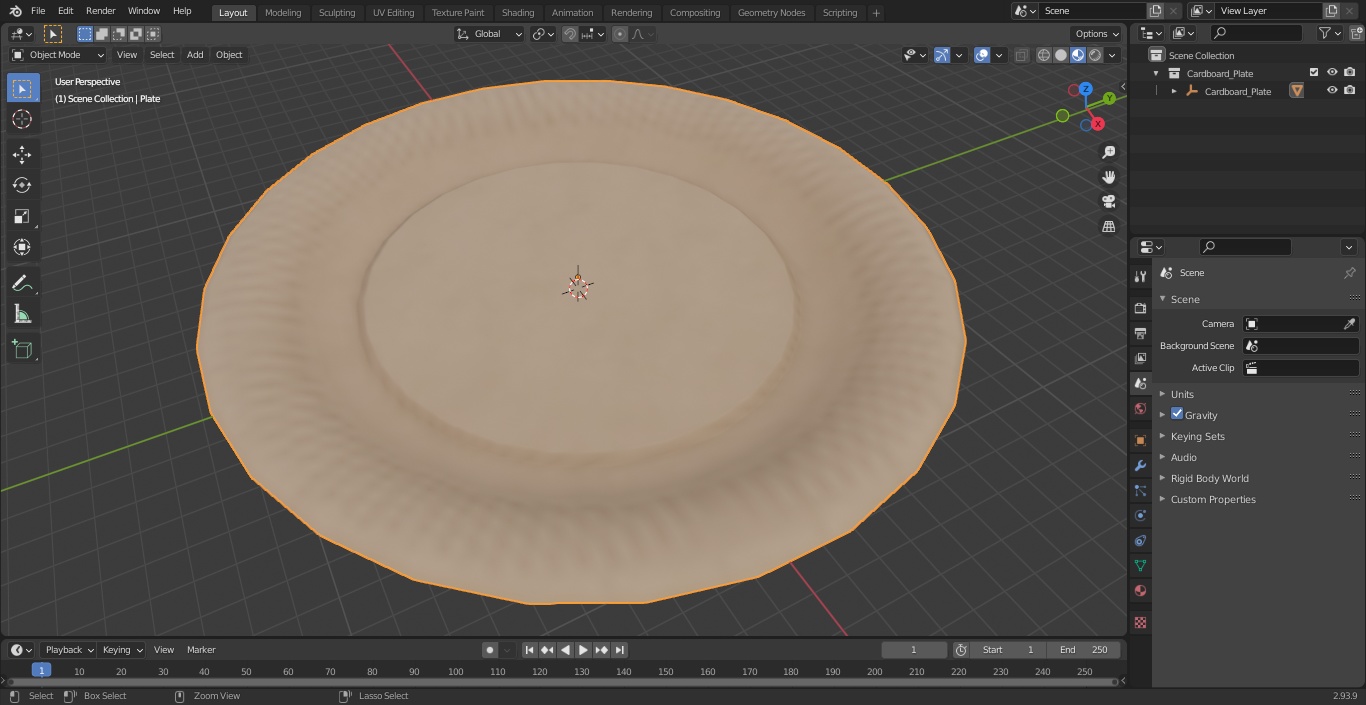
Task: Open the Physics properties tab
Action: (x=1140, y=515)
